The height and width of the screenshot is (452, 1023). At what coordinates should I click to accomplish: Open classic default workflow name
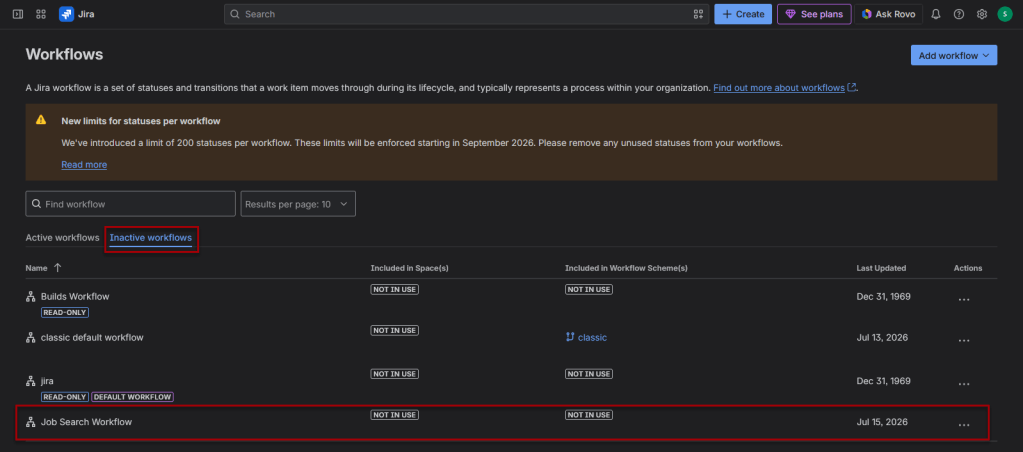[x=92, y=337]
